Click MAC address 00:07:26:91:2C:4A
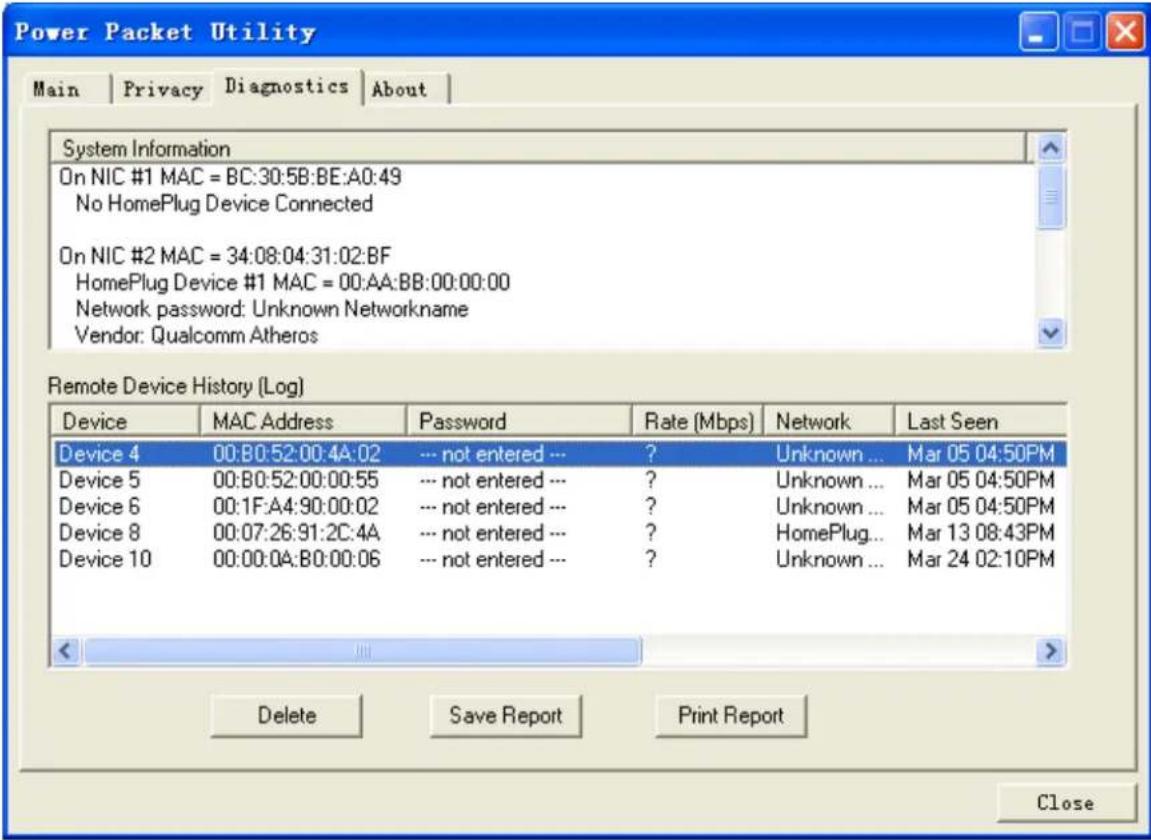Screen dimensions: 1151x840 point(297,533)
